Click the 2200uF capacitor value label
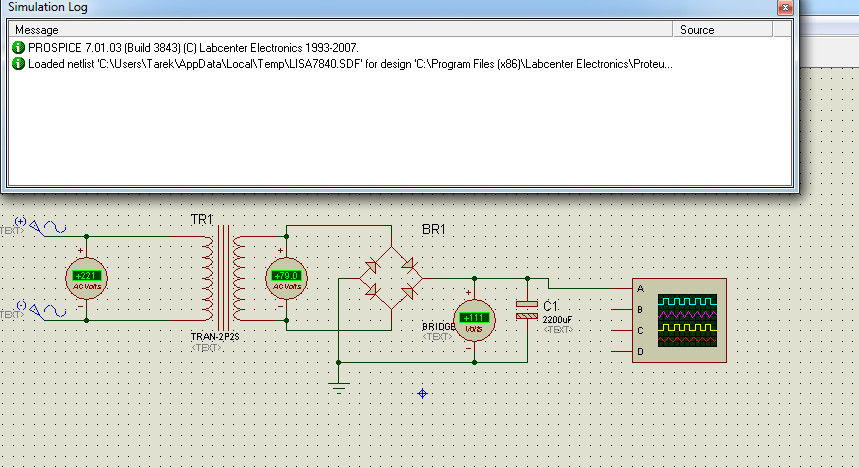Screen dimensions: 859x468 click(x=557, y=319)
